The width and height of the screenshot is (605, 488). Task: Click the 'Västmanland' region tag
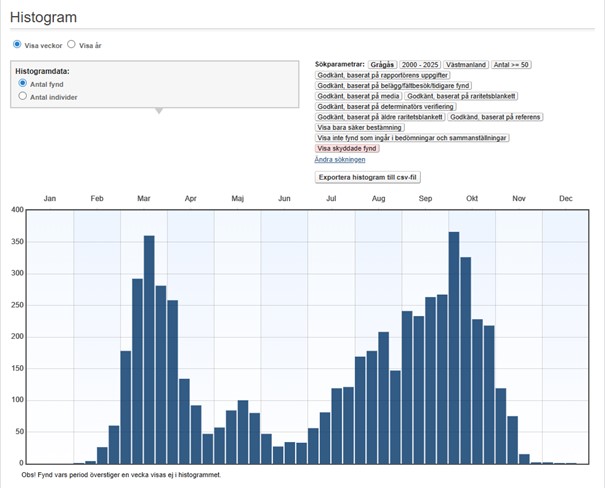coord(467,64)
